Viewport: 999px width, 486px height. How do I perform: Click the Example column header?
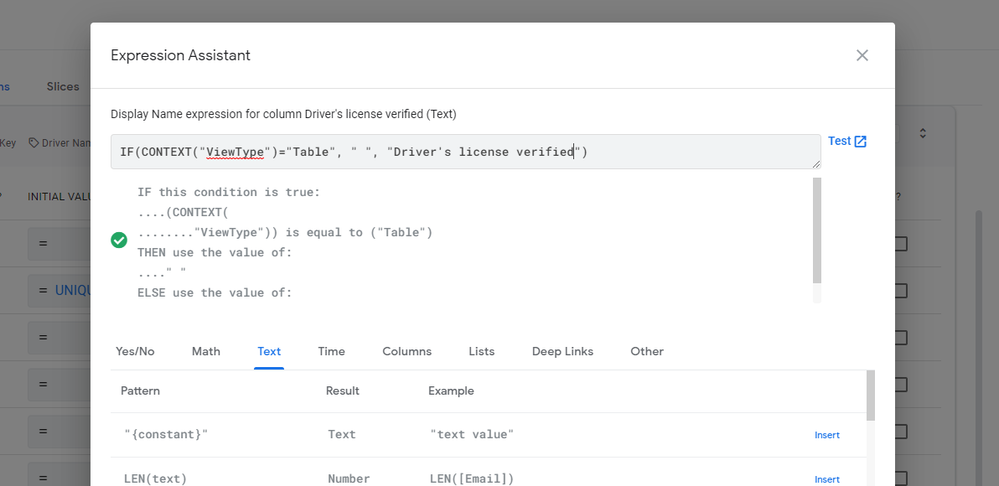coord(451,390)
